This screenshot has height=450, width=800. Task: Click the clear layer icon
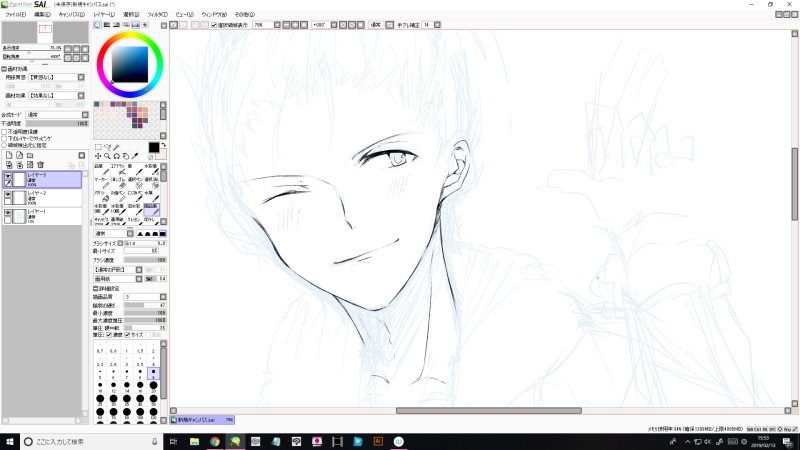point(30,165)
